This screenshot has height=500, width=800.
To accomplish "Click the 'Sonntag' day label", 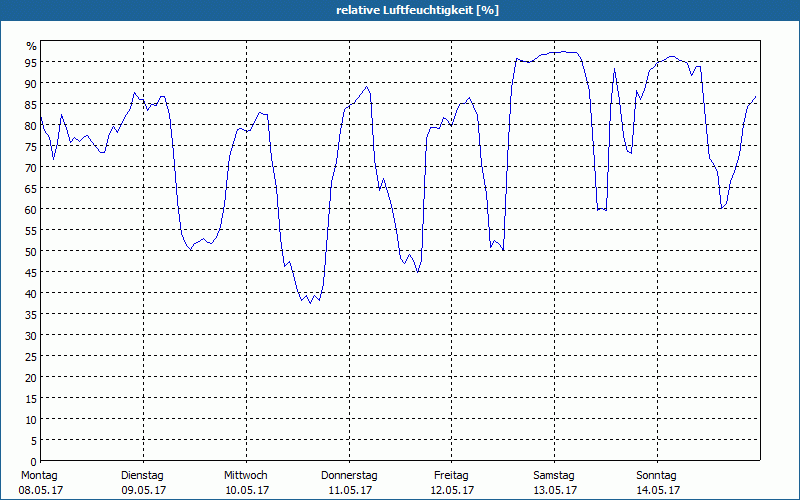I will (656, 475).
